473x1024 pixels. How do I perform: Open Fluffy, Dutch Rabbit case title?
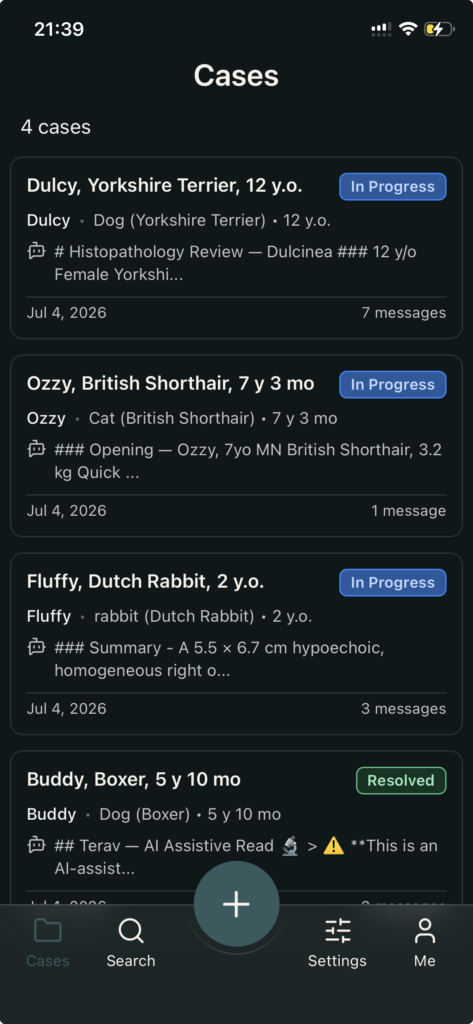pyautogui.click(x=146, y=582)
